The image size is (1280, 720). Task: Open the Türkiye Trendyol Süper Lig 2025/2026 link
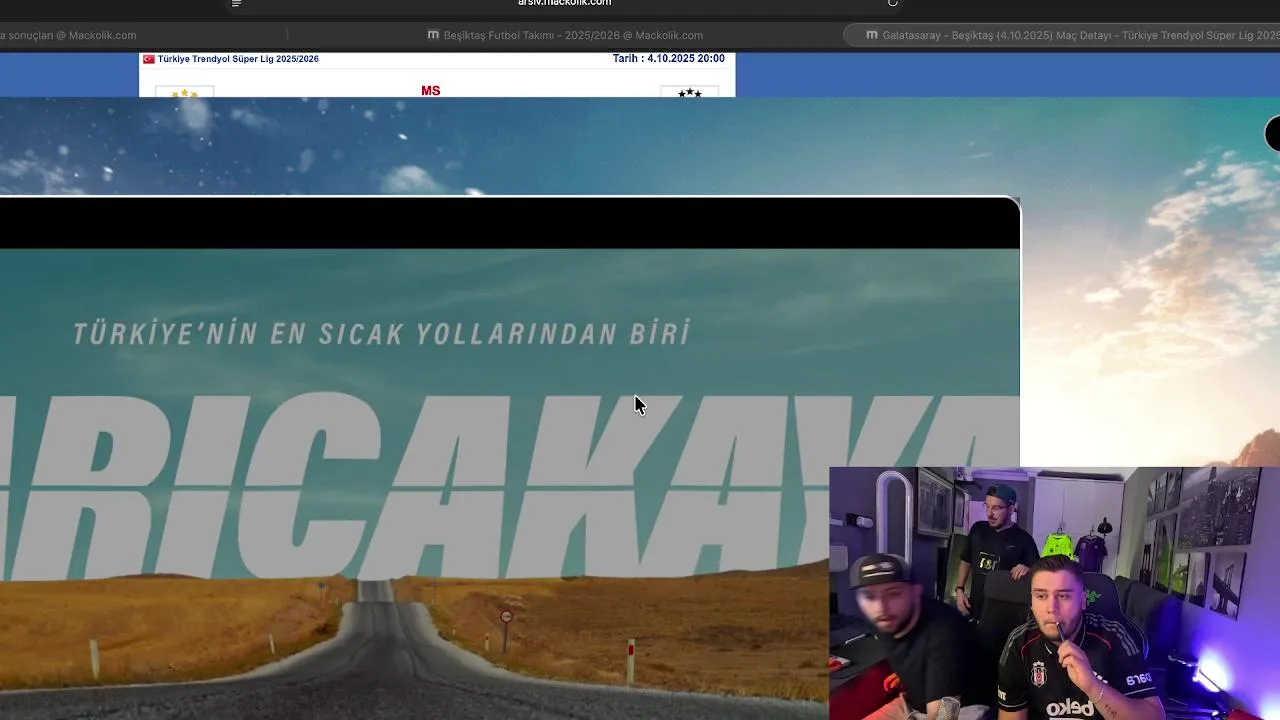pos(238,59)
